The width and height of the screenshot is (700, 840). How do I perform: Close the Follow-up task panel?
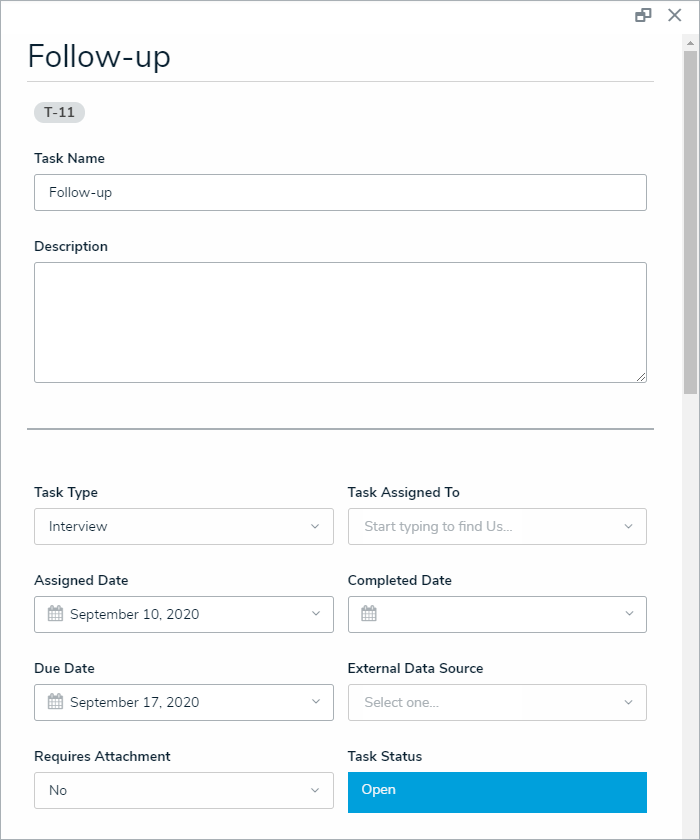[674, 15]
